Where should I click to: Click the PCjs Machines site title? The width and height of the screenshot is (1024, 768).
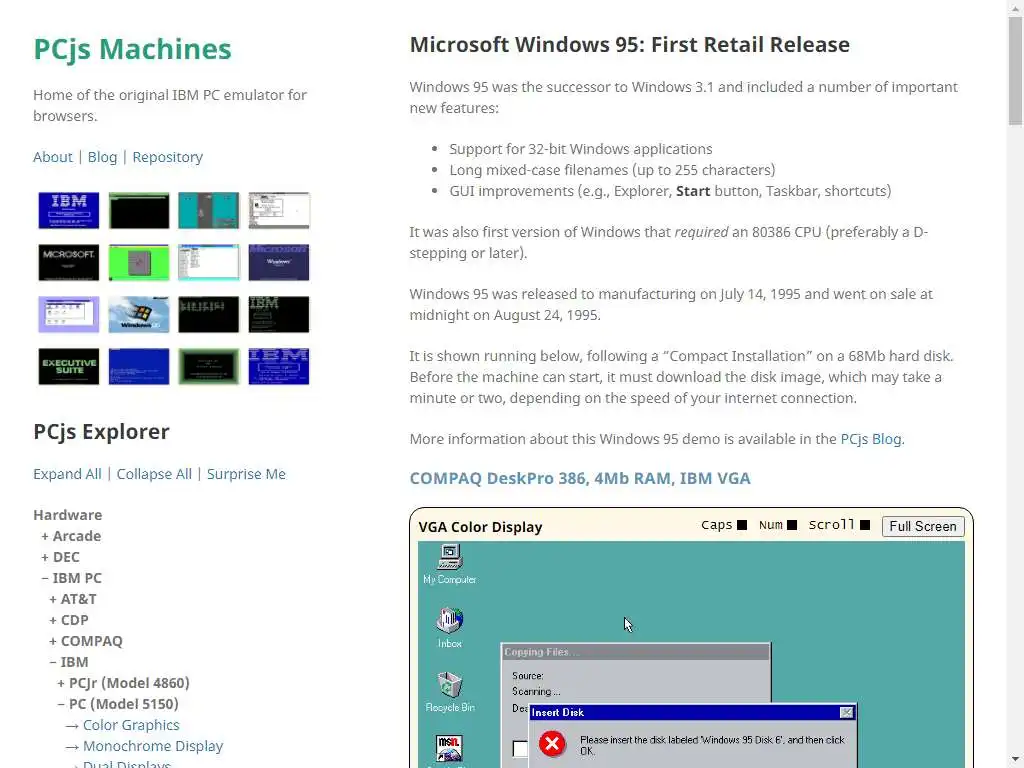(133, 49)
